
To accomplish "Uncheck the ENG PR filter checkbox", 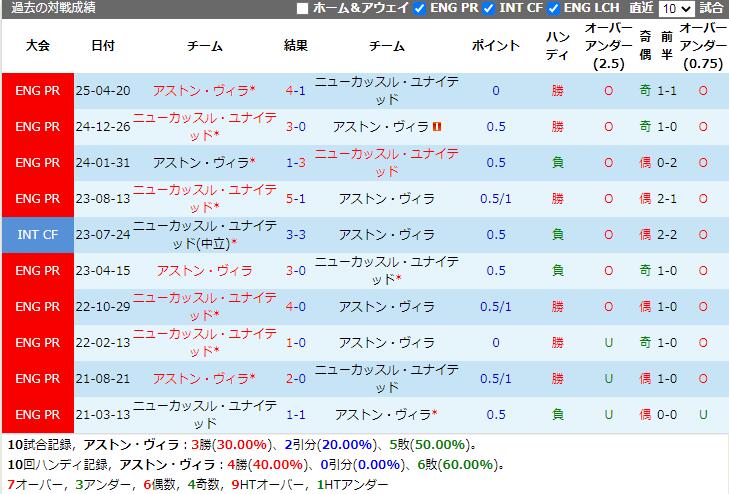I will [x=419, y=8].
